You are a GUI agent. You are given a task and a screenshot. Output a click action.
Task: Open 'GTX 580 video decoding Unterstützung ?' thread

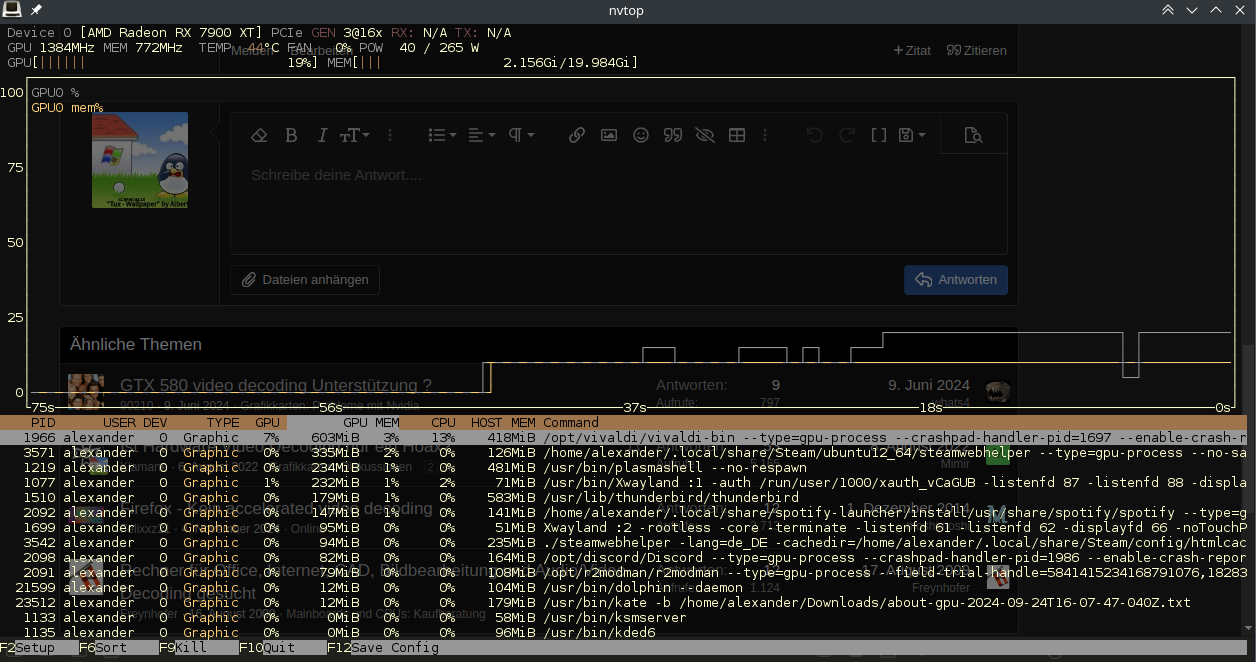click(276, 385)
